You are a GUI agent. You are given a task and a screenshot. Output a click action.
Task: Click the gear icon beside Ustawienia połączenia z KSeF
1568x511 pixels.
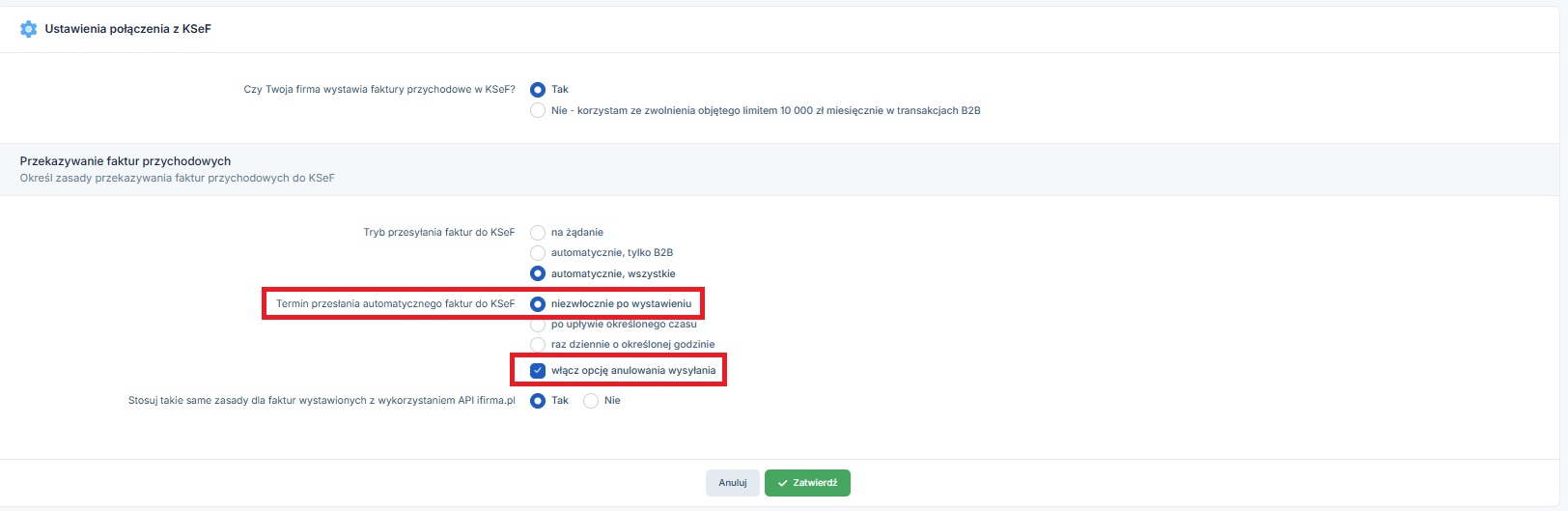(x=28, y=29)
